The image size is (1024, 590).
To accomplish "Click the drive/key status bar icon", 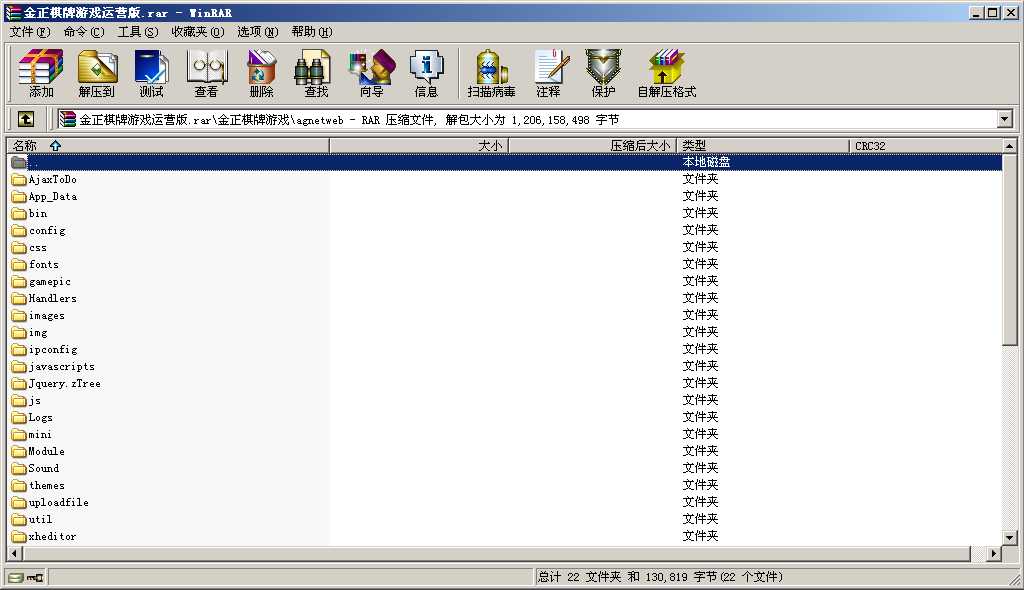I will point(26,577).
